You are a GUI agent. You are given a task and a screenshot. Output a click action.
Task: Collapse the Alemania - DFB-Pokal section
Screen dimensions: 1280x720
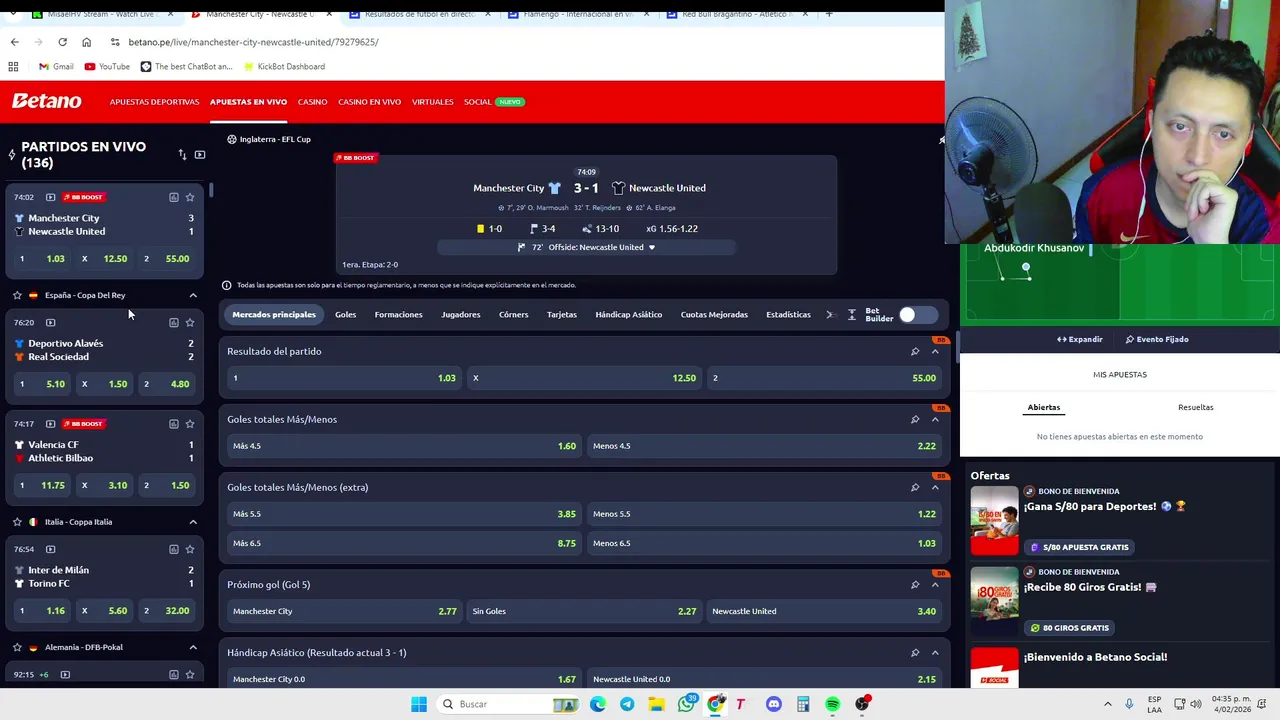(x=193, y=647)
